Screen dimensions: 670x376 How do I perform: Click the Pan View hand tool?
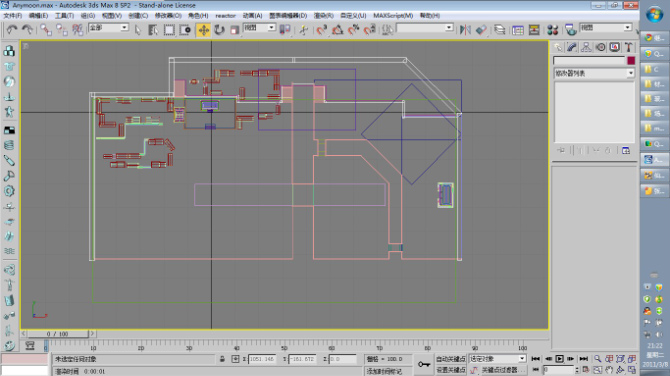(x=609, y=370)
